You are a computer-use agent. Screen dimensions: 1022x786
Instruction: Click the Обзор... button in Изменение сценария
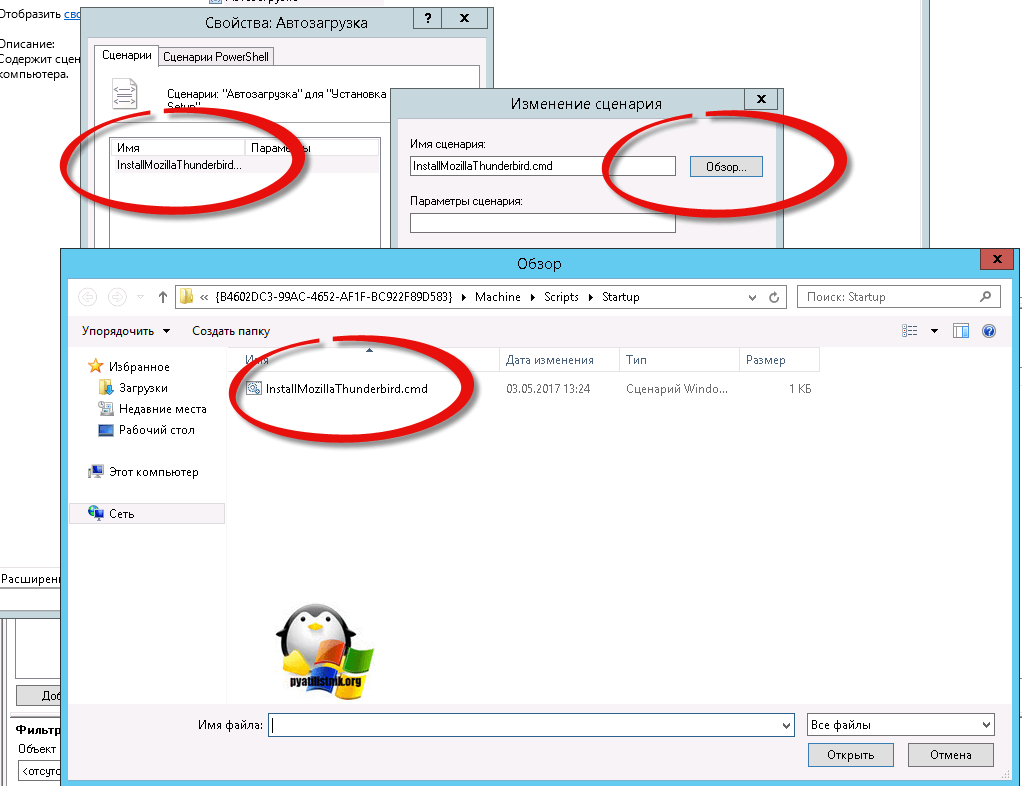(726, 167)
